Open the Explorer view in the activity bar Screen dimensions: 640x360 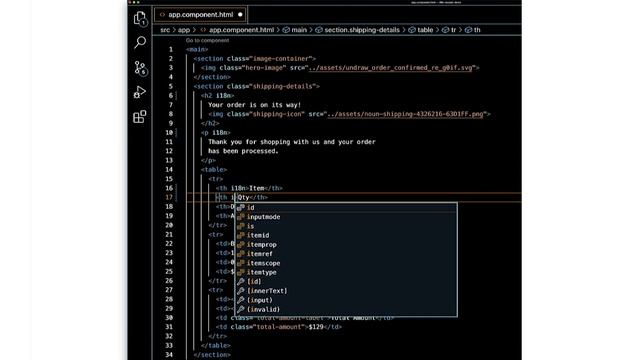coord(140,18)
